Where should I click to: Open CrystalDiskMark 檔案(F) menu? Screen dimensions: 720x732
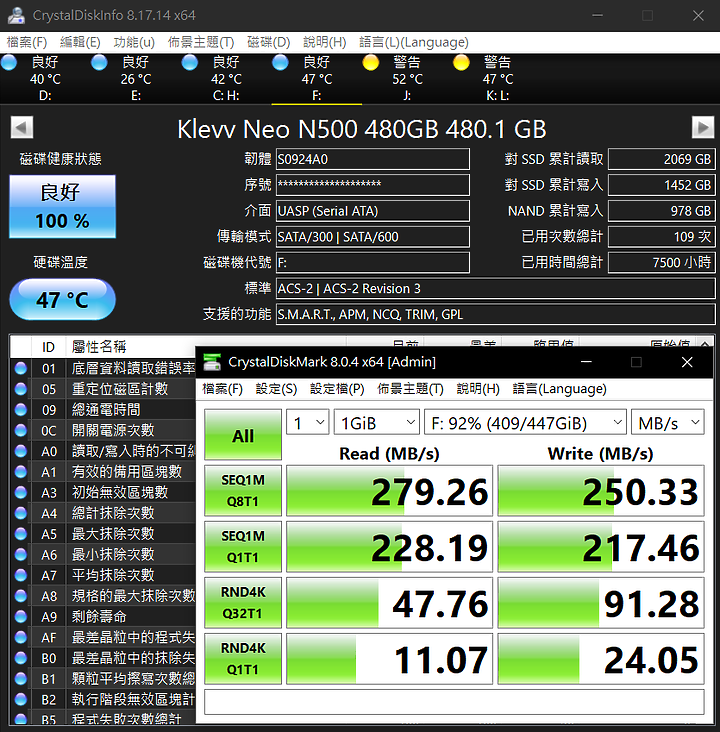click(222, 389)
